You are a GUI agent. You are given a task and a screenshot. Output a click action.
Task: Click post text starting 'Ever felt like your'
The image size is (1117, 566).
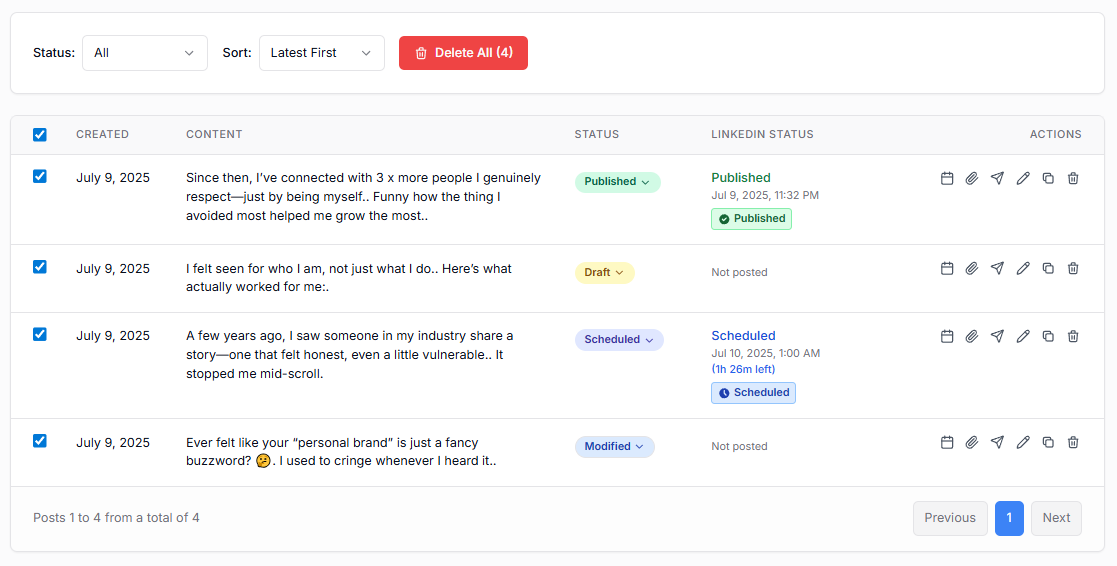point(341,451)
